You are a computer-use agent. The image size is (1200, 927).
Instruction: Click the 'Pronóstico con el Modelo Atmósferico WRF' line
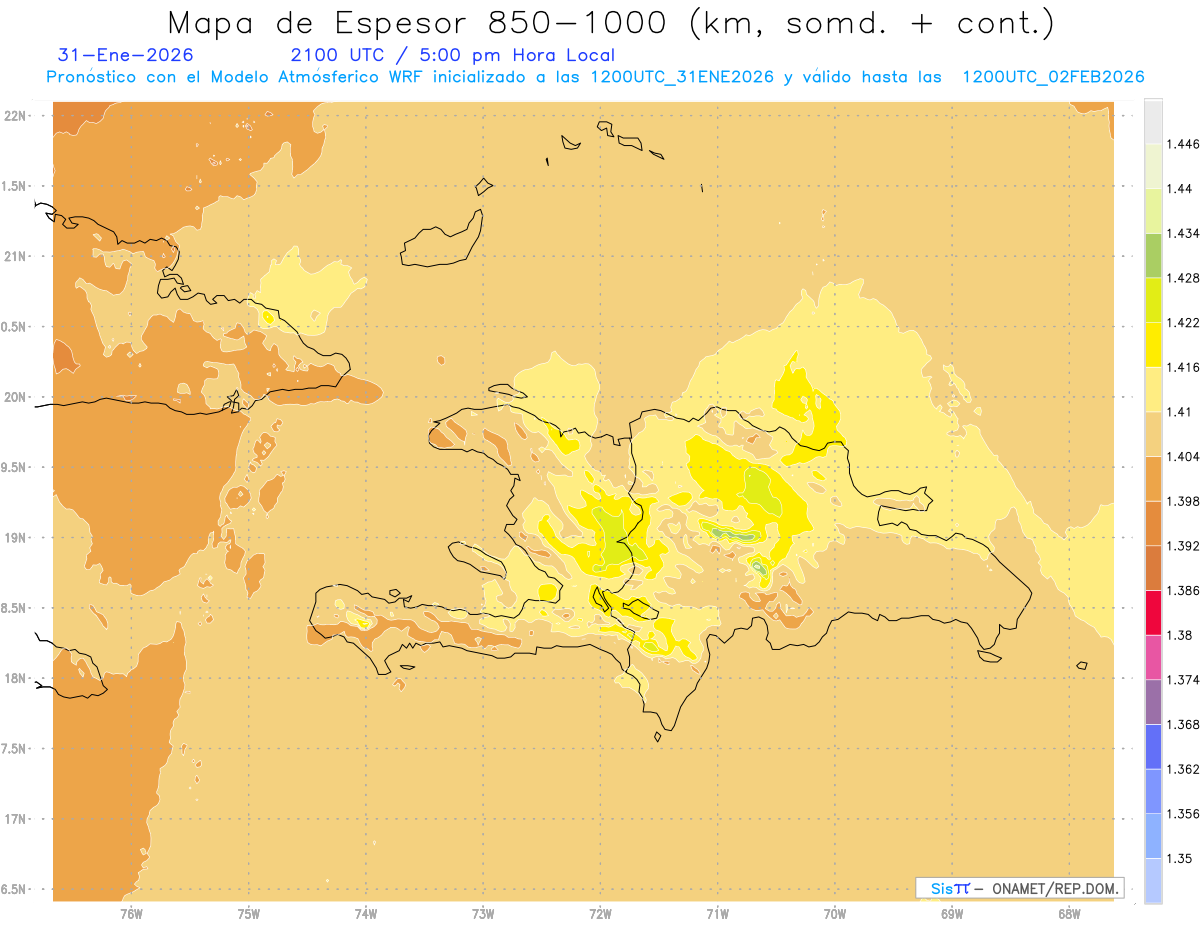[x=235, y=77]
